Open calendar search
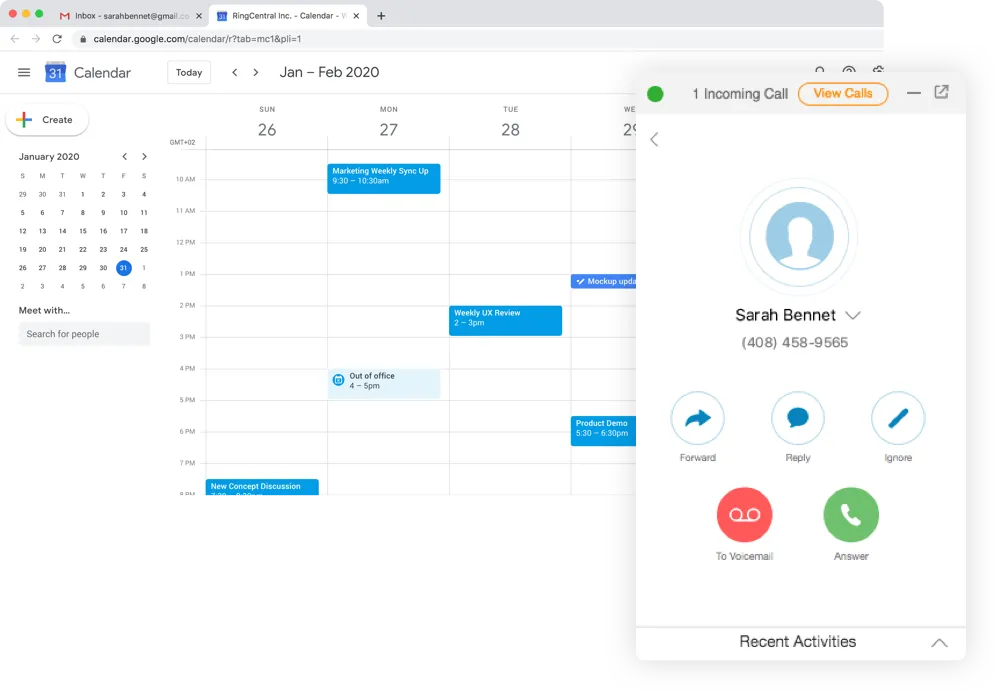This screenshot has width=996, height=690. pos(820,72)
